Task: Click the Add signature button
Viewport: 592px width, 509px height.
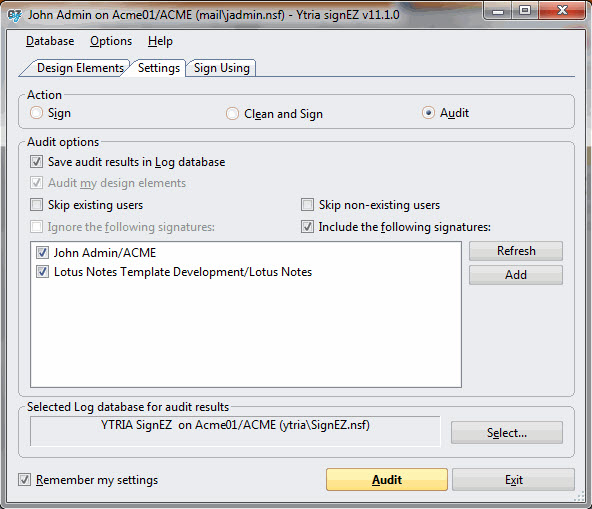Action: click(516, 275)
